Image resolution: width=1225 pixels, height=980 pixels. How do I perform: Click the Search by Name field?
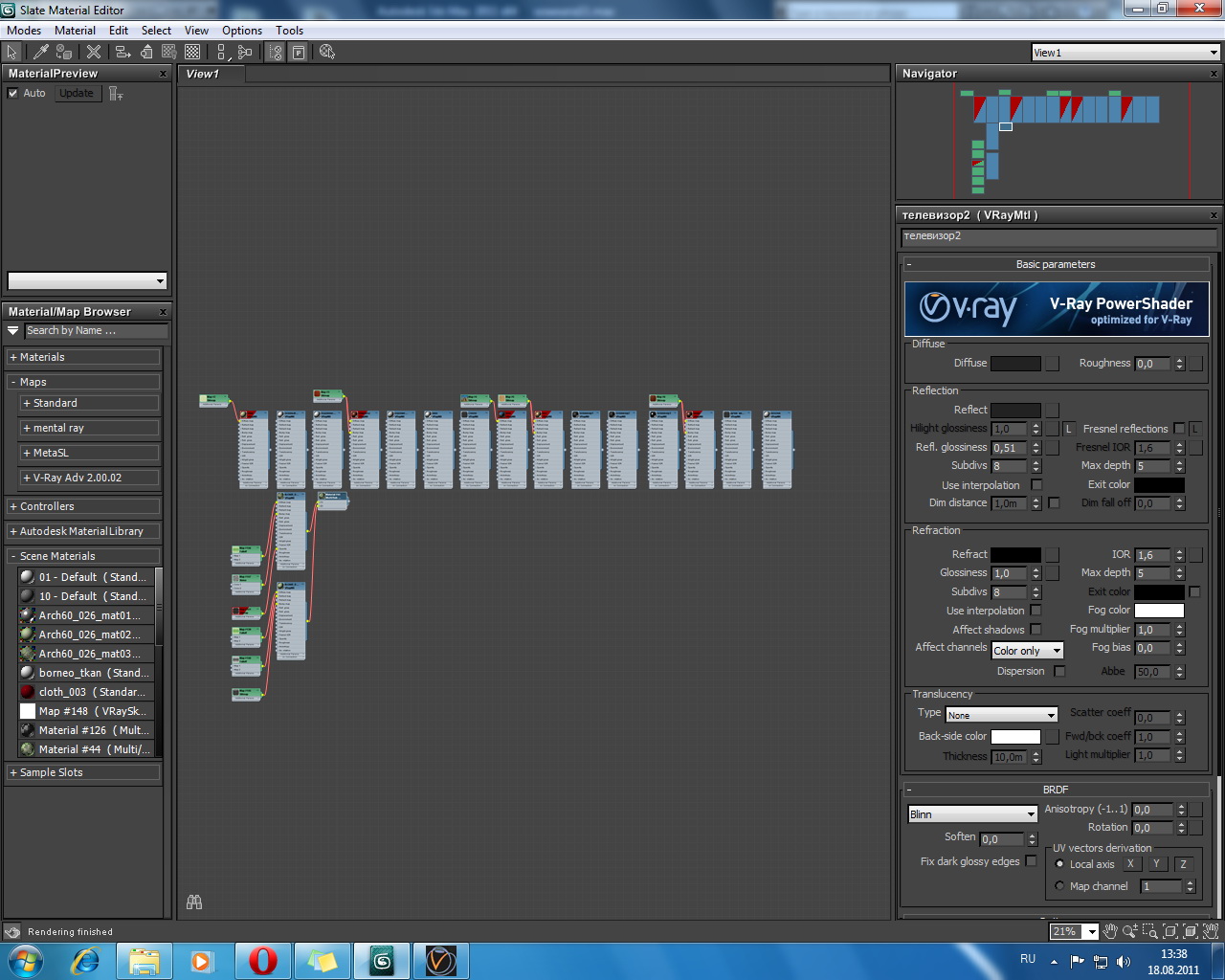tap(96, 330)
